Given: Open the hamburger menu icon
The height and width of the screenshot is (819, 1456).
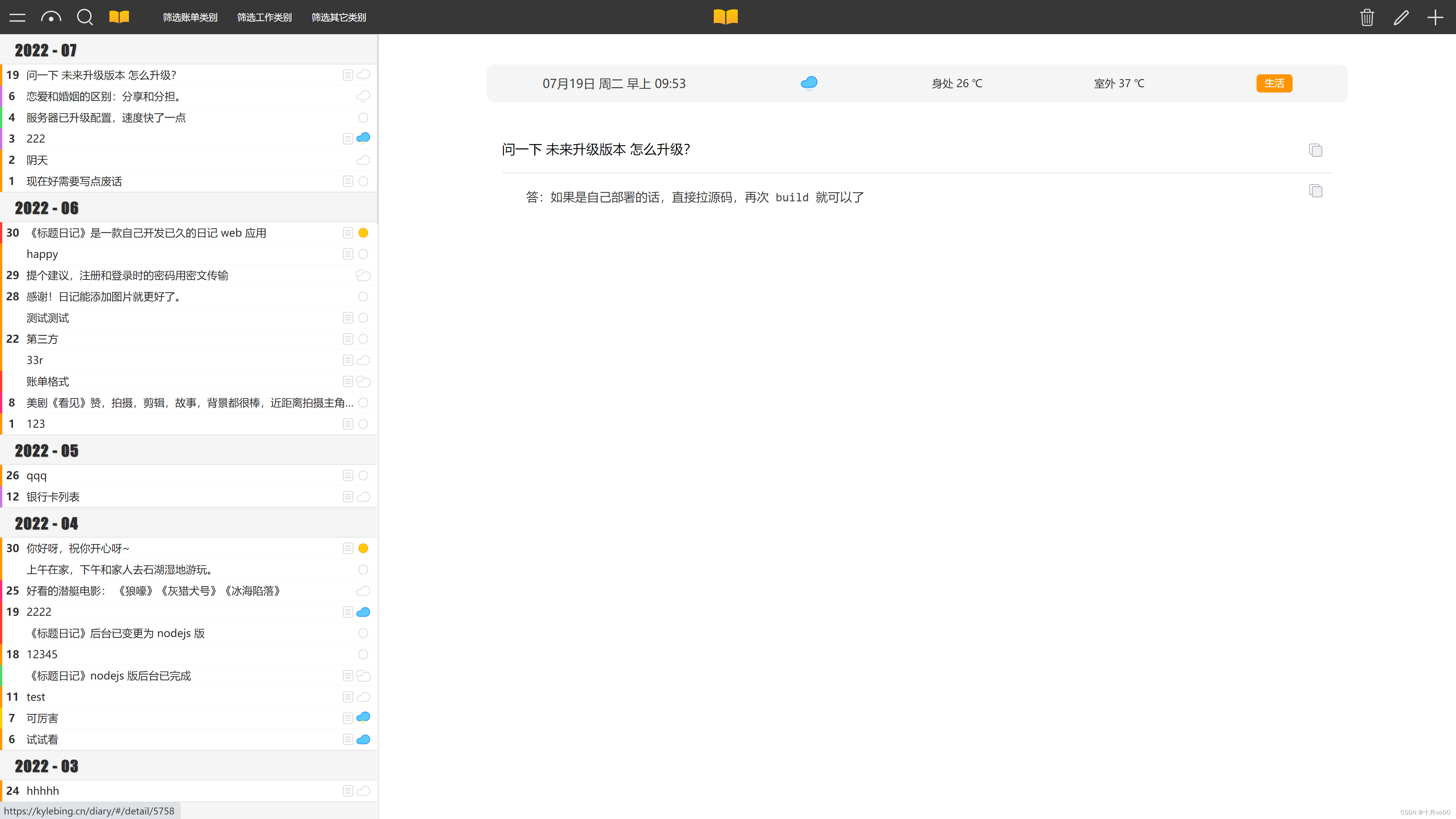Looking at the screenshot, I should (17, 17).
